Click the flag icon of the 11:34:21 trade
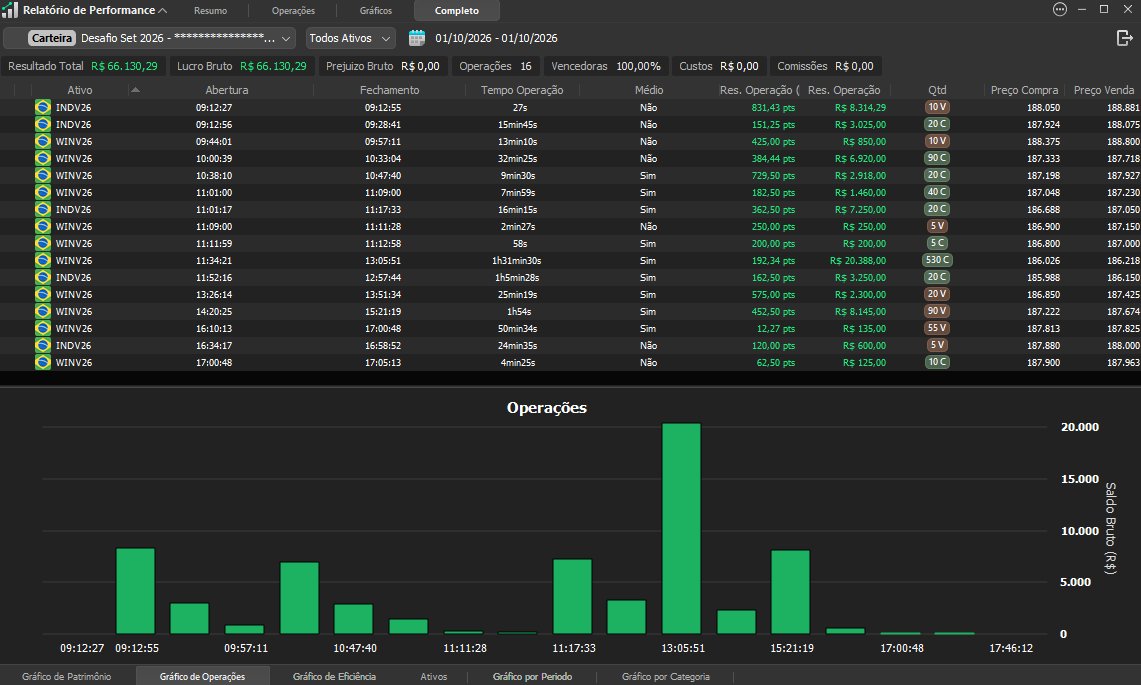1141x685 pixels. [x=43, y=261]
